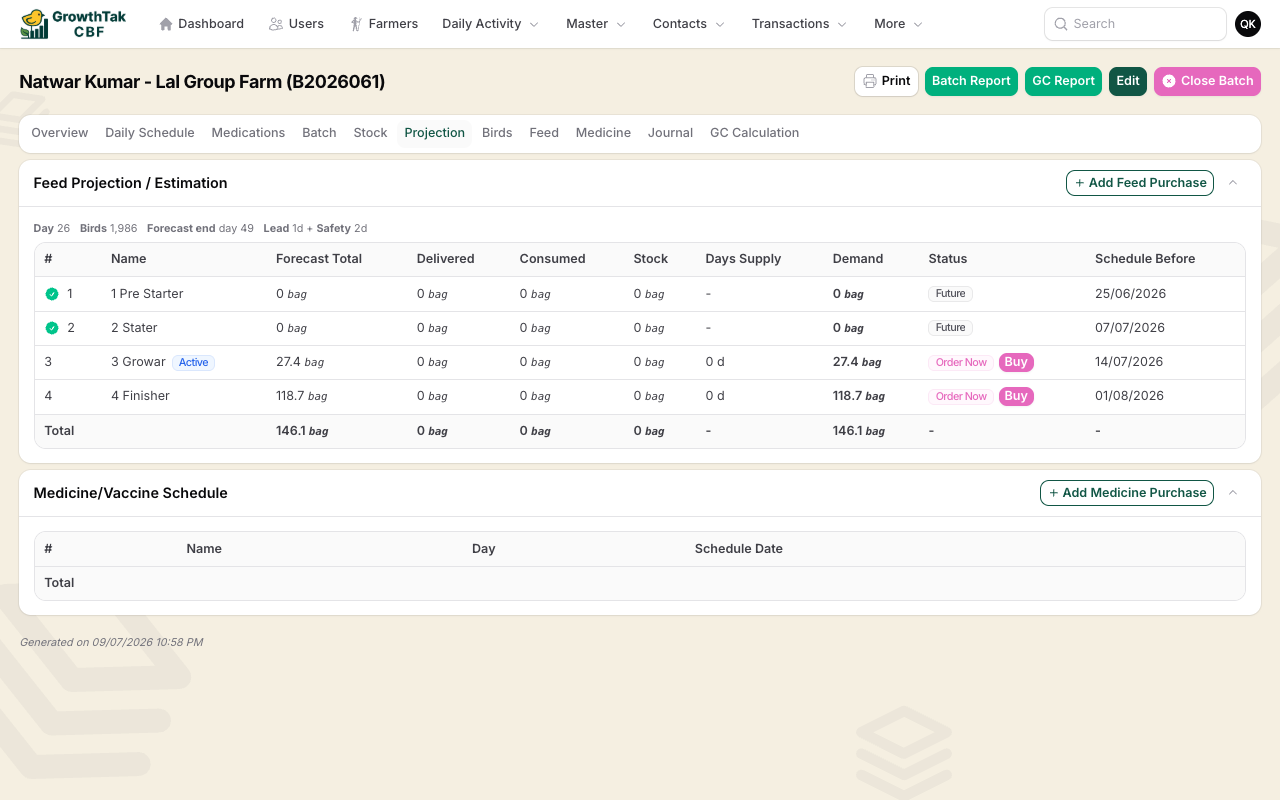
Task: Click the Future status for Stater
Action: (950, 328)
